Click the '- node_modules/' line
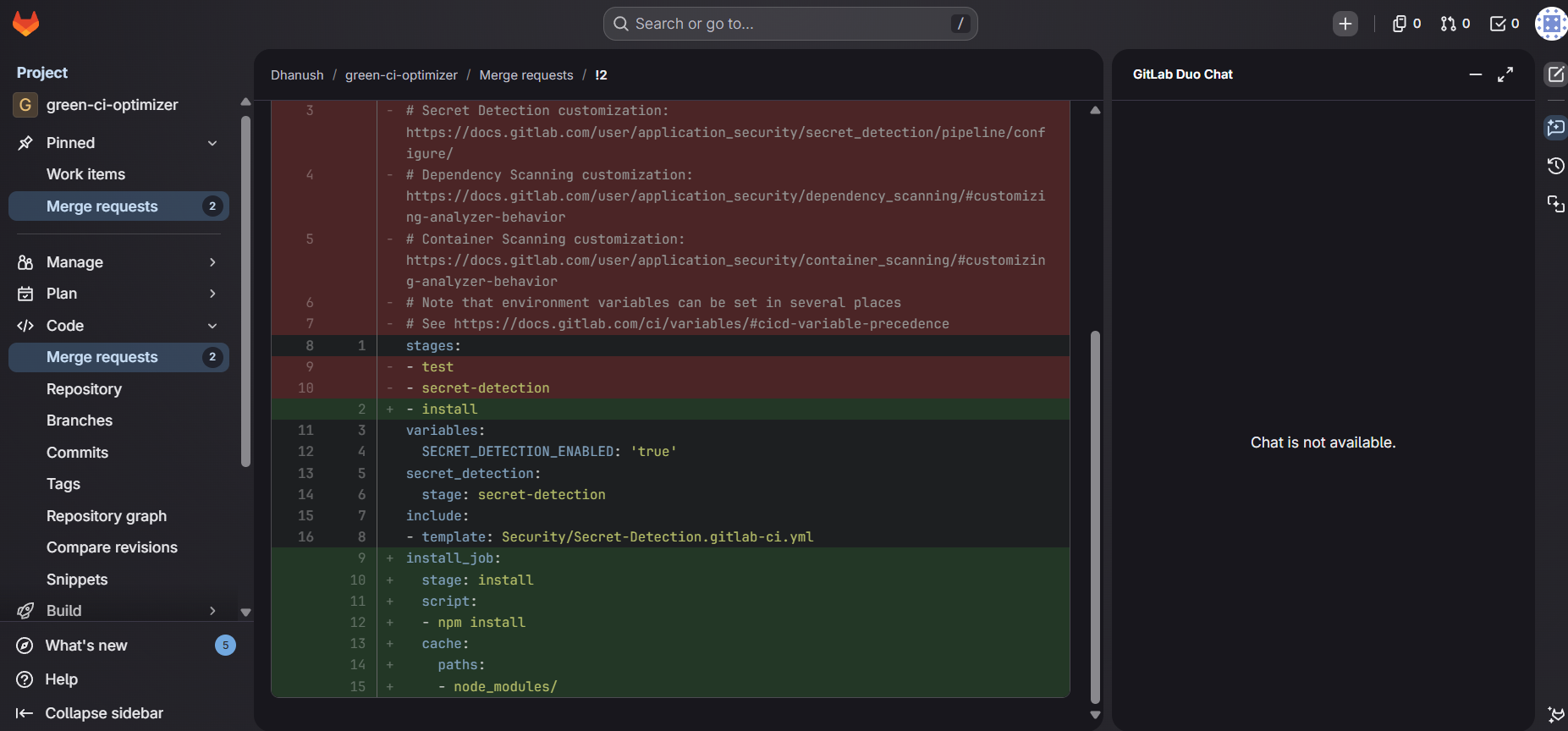This screenshot has height=731, width=1568. (670, 687)
